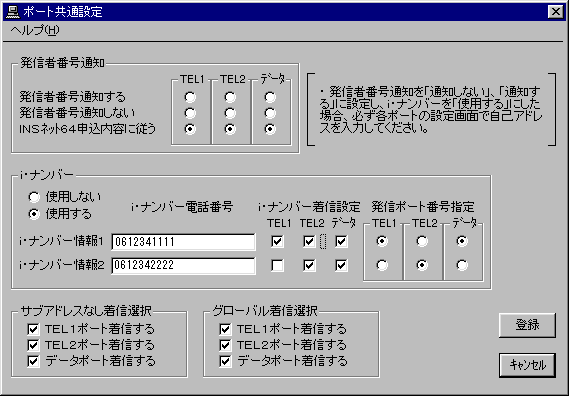Select 発信ポート番号指定 データ for i・ナンバー情報1

tap(462, 241)
